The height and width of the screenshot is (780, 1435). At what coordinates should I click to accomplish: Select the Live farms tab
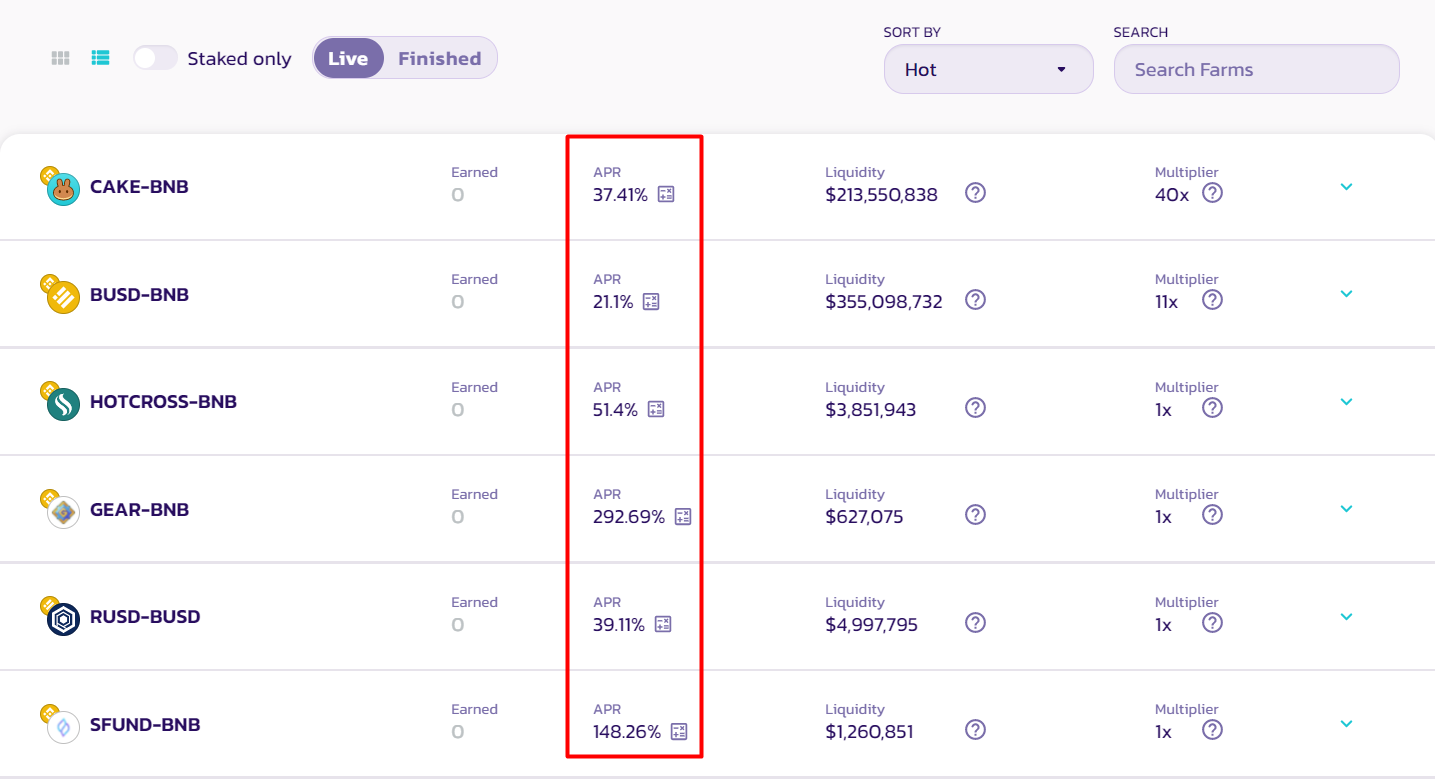(x=348, y=58)
